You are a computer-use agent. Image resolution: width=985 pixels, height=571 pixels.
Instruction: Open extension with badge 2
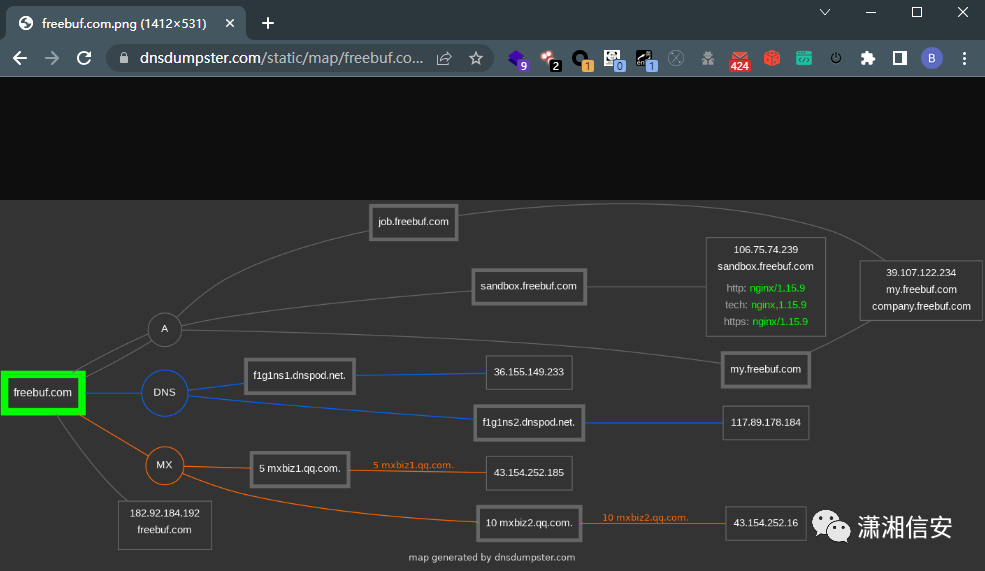(x=550, y=60)
